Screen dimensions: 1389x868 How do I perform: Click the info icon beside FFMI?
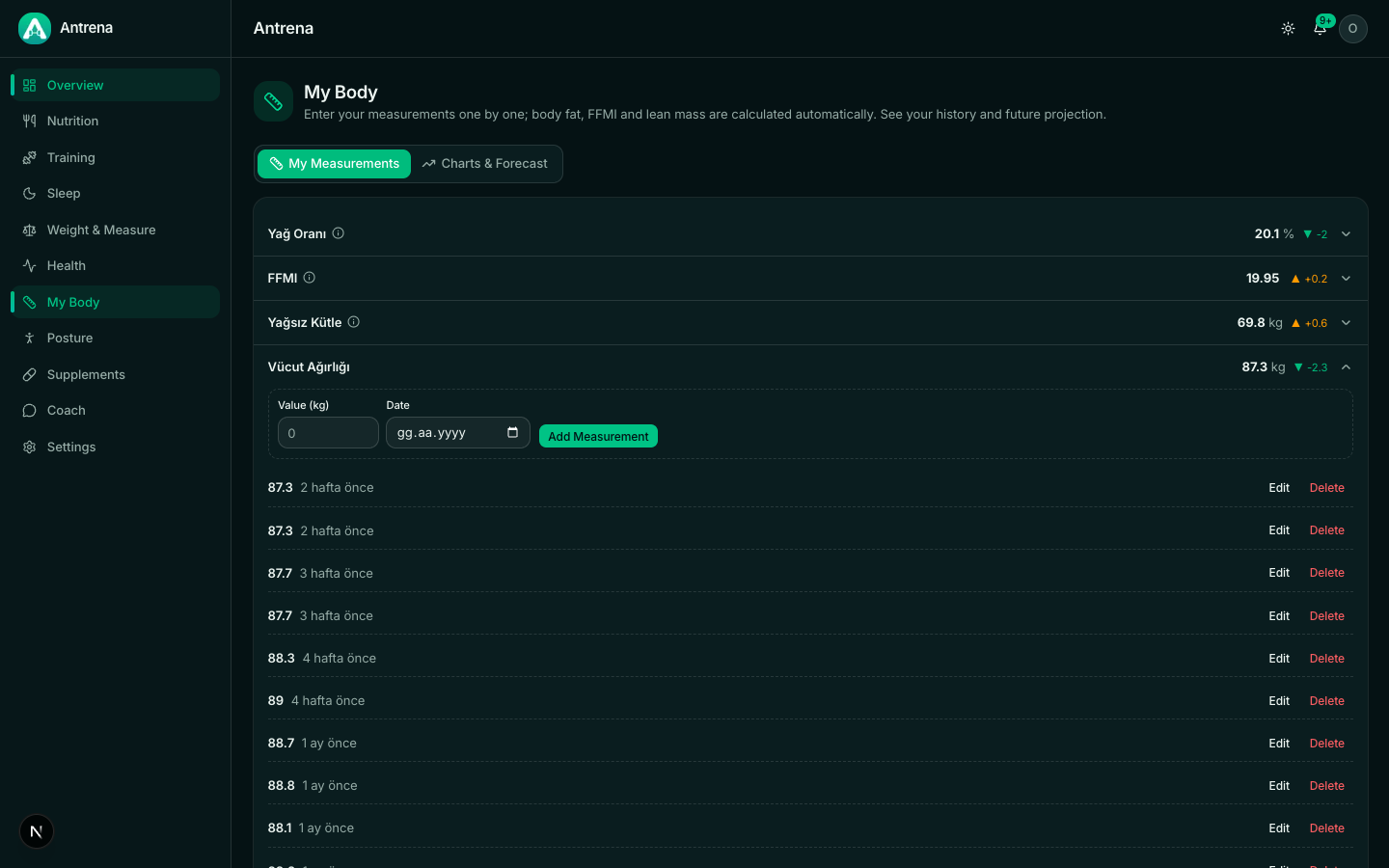310,278
